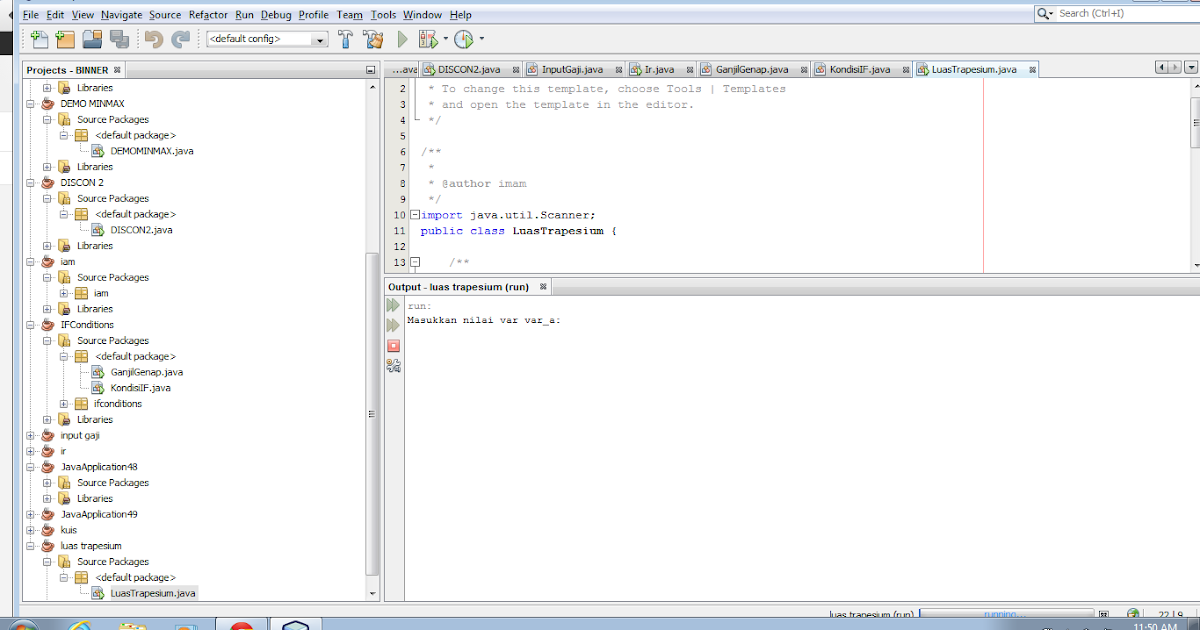1200x630 pixels.
Task: Expand the ir project node
Action: coord(32,451)
